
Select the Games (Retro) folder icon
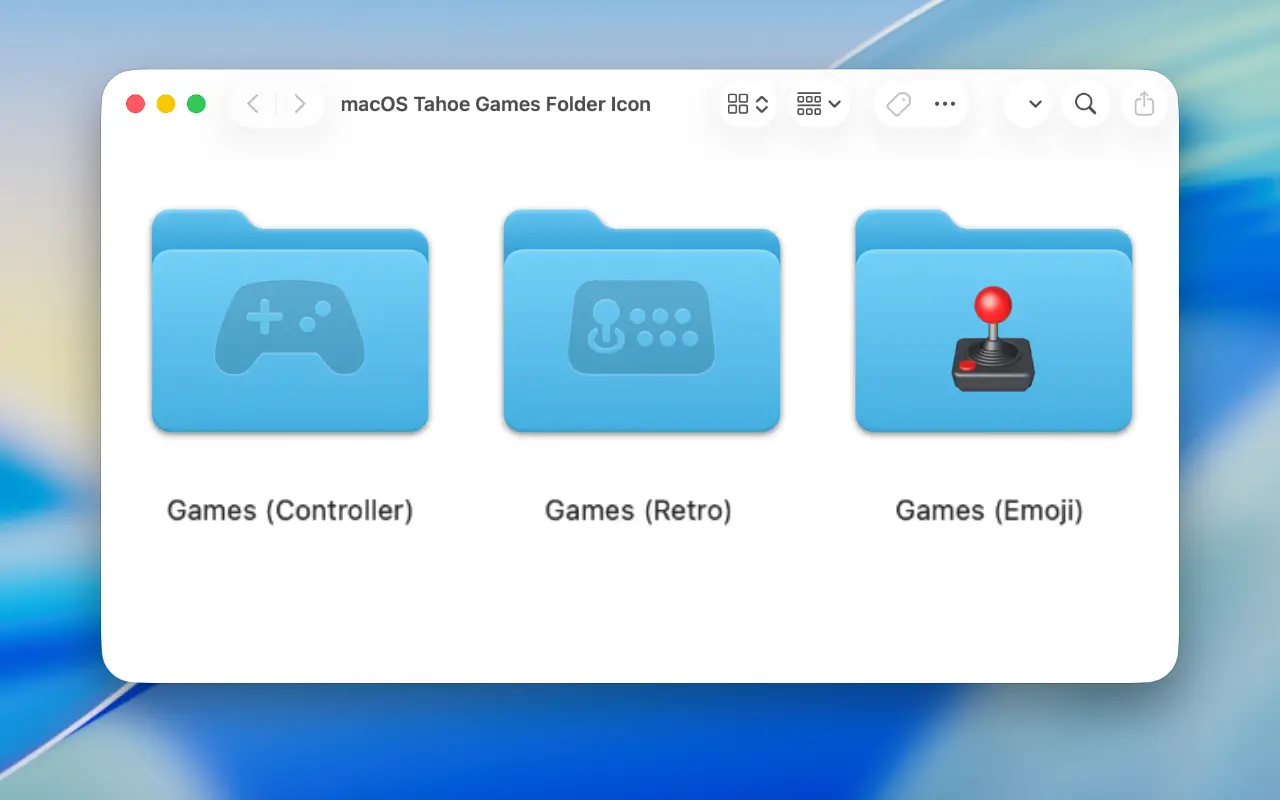pyautogui.click(x=641, y=322)
